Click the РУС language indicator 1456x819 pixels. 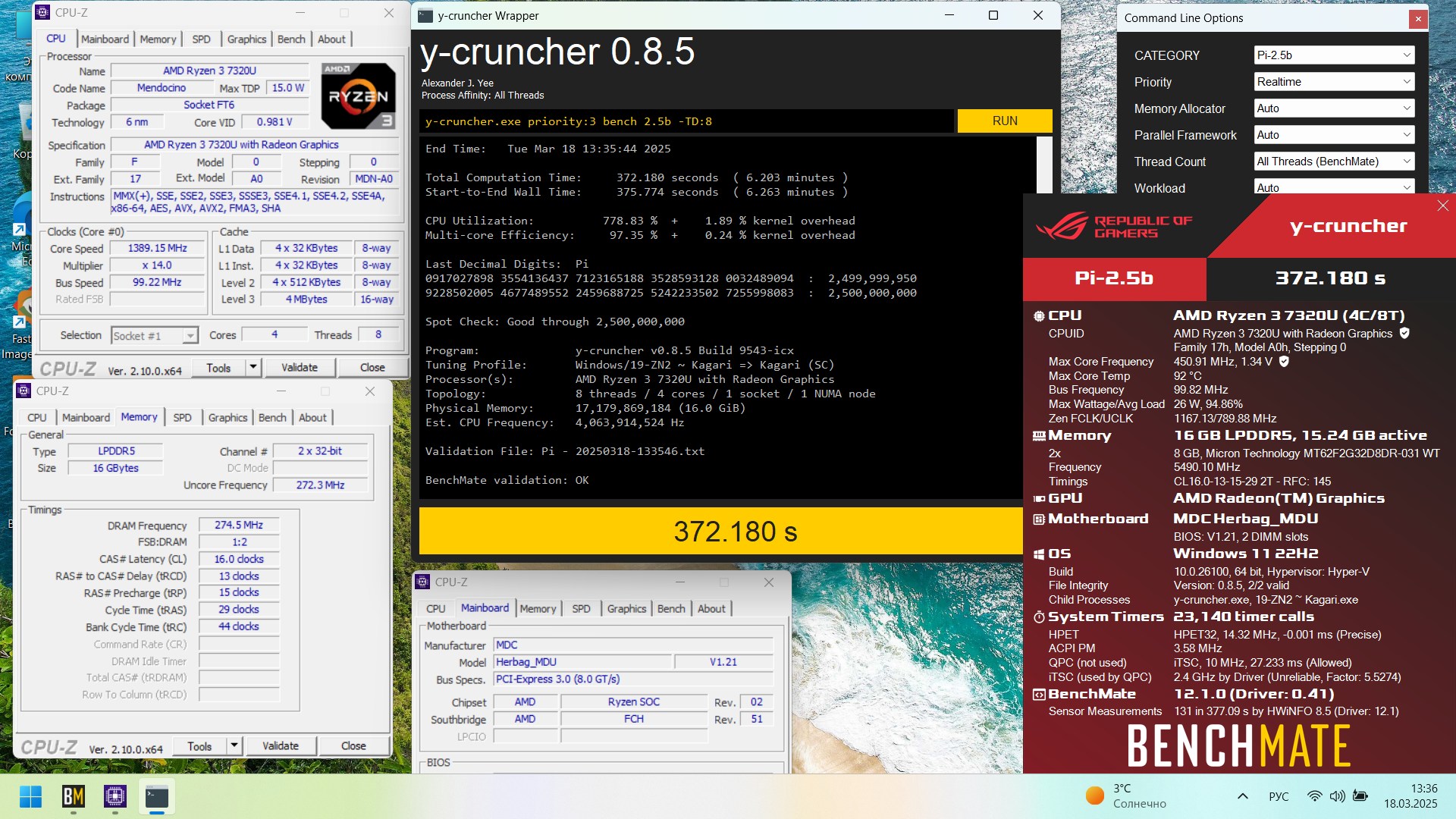tap(1279, 796)
